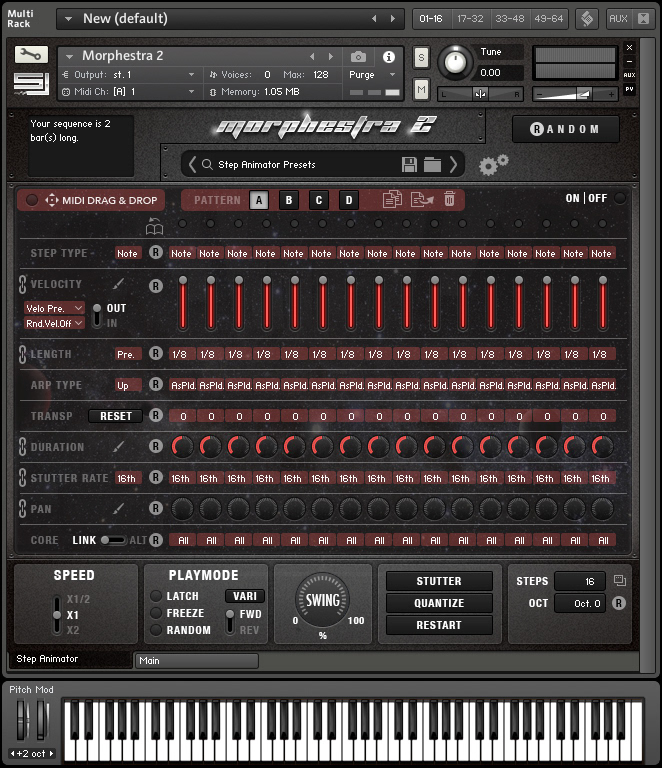The height and width of the screenshot is (768, 662).
Task: Click the snapshot camera icon
Action: 358,57
